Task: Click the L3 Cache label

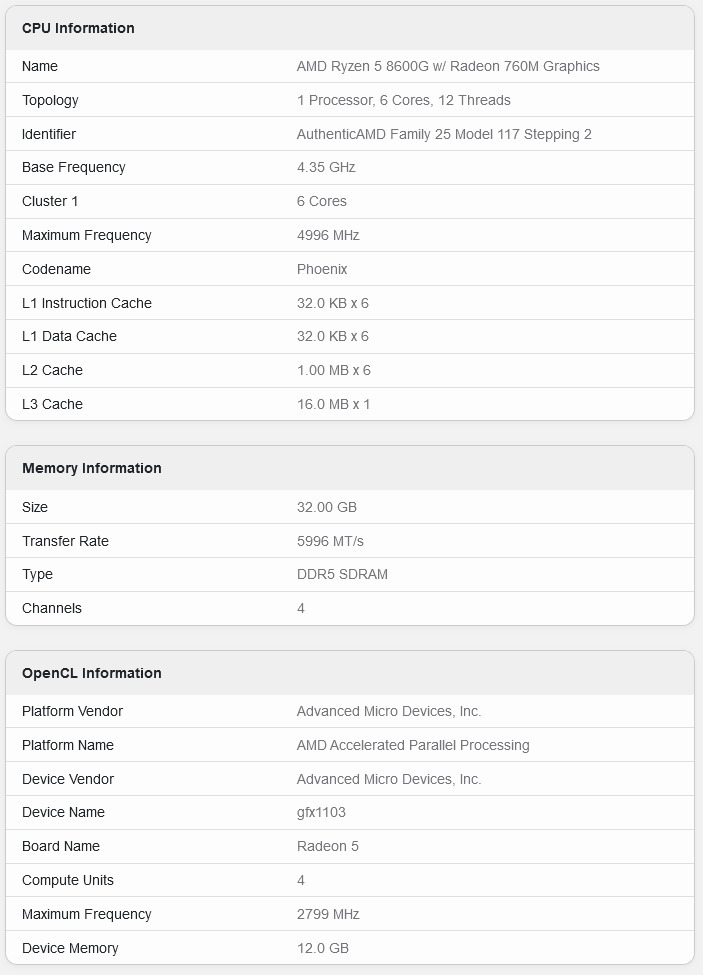Action: tap(52, 404)
